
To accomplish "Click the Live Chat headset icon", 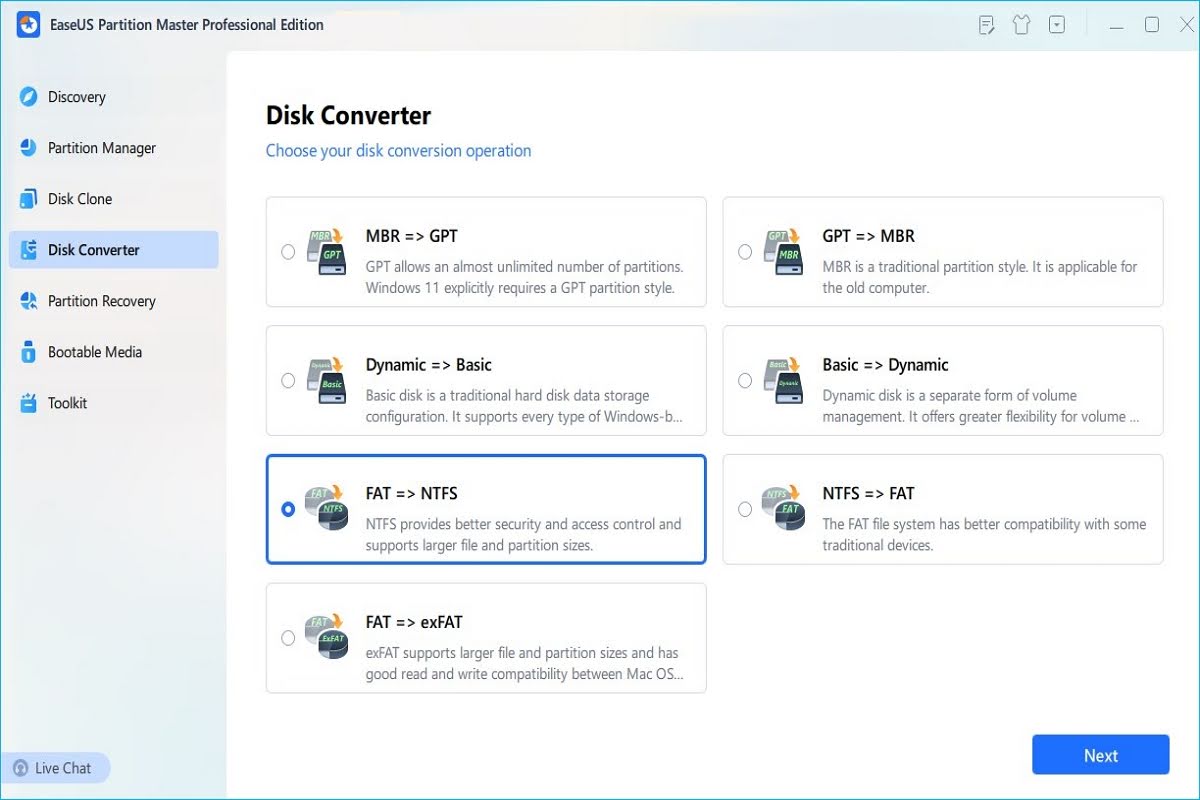I will (20, 768).
